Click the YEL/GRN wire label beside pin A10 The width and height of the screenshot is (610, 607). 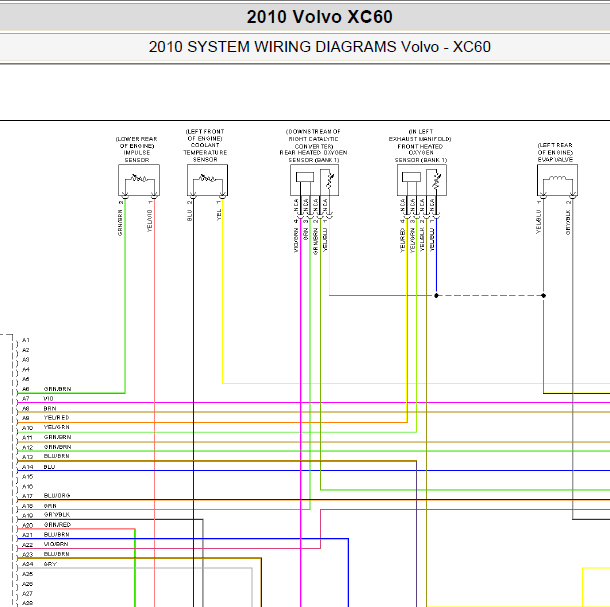tap(56, 427)
